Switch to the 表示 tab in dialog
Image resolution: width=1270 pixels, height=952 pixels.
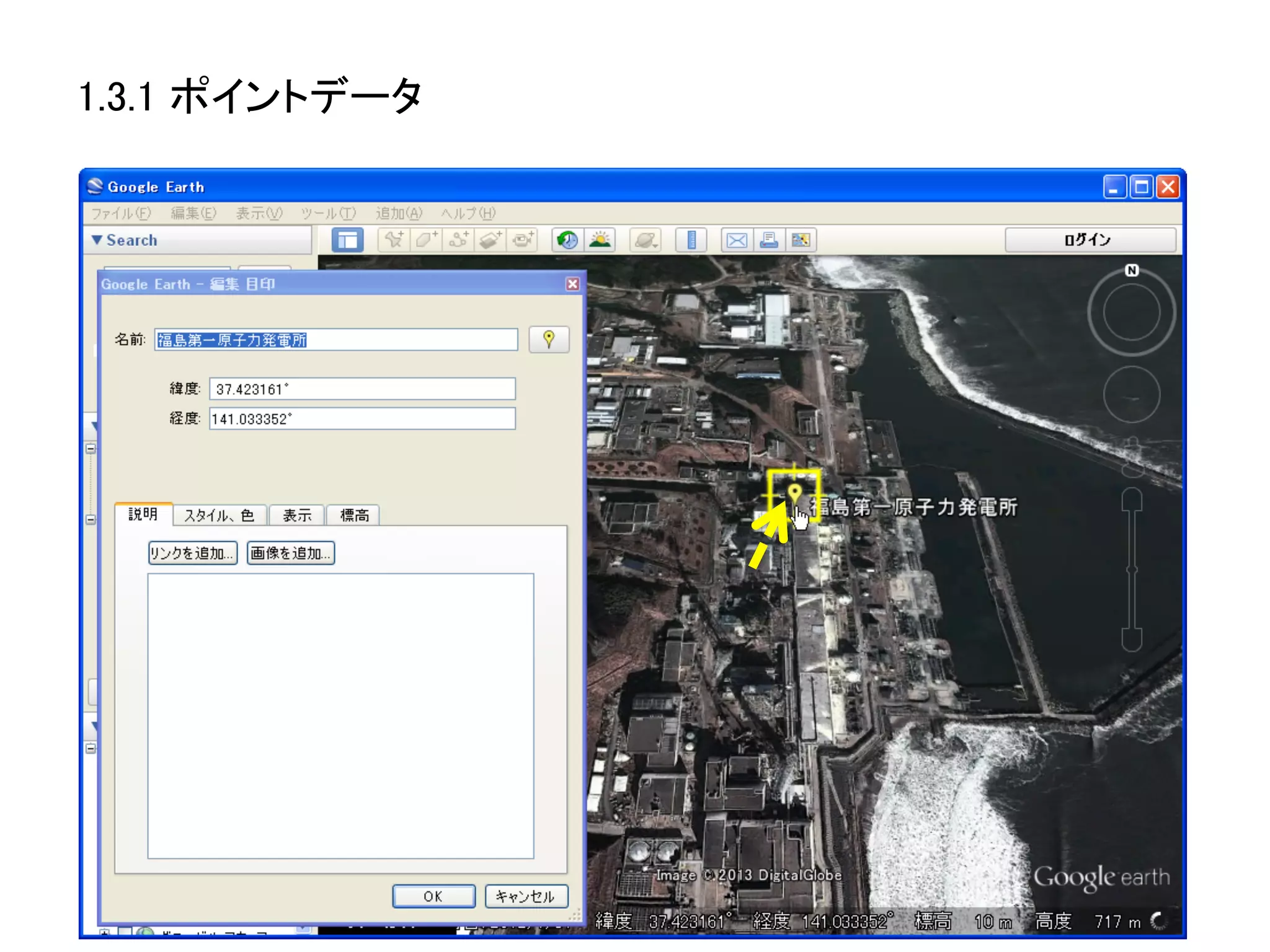coord(297,515)
